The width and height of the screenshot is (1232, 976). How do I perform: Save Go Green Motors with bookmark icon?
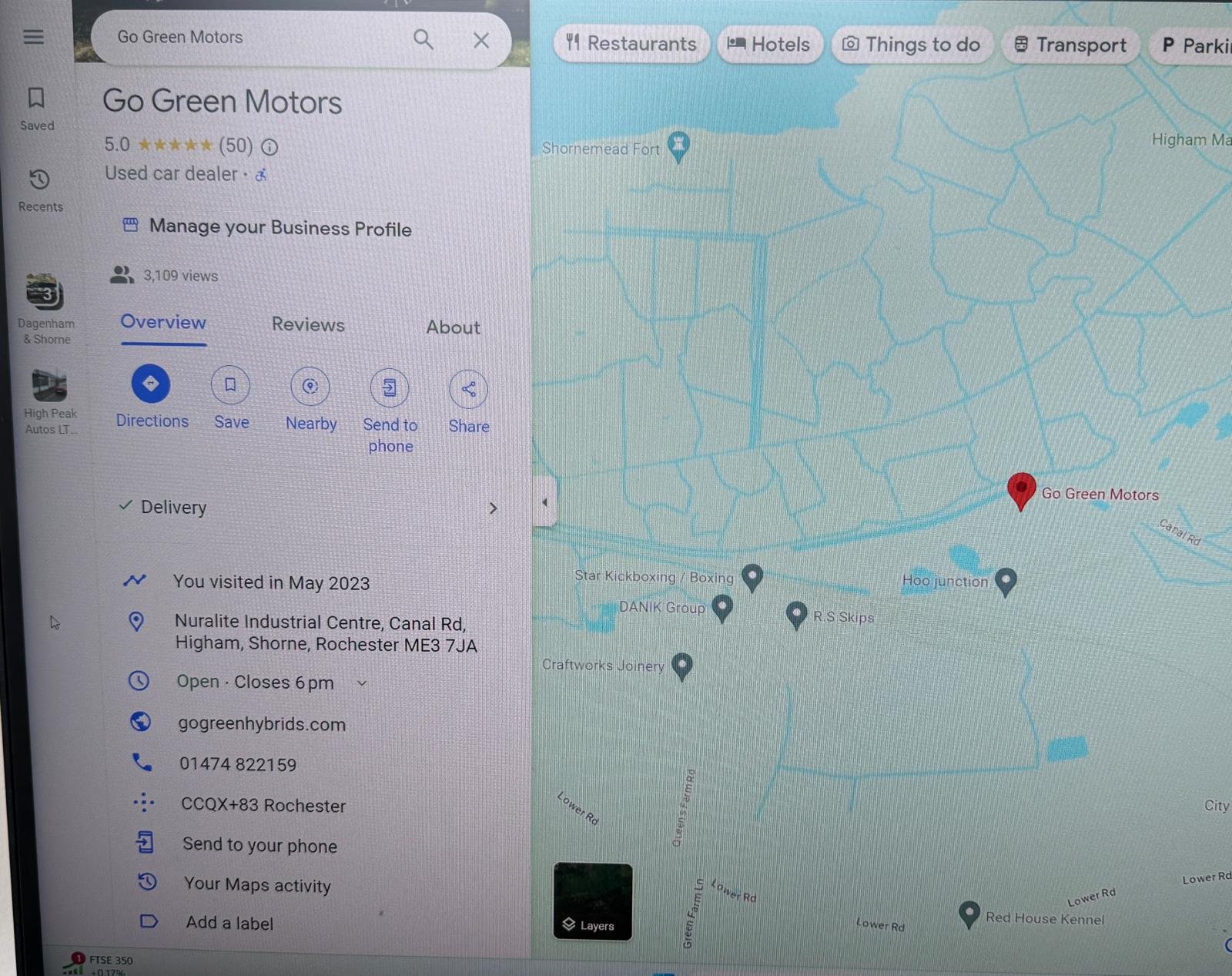(x=230, y=386)
